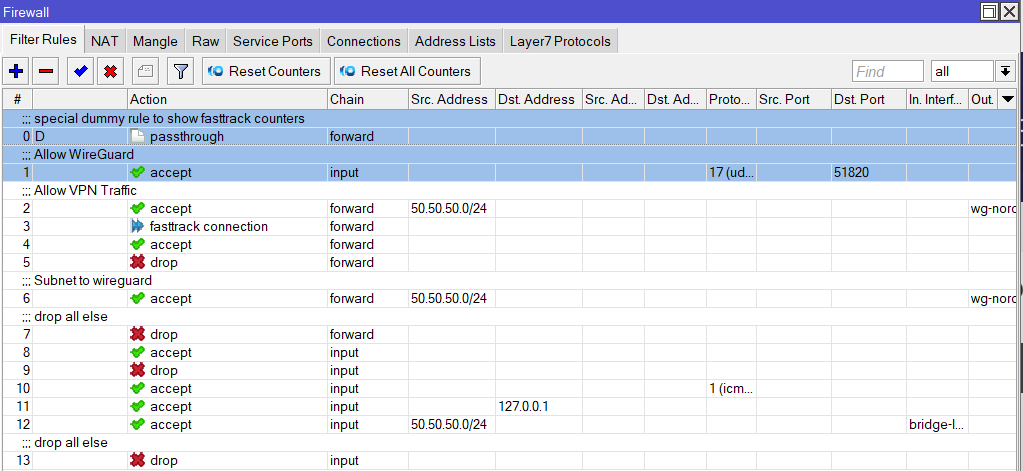Open the Service Ports tab
Image resolution: width=1023 pixels, height=471 pixels.
point(273,41)
